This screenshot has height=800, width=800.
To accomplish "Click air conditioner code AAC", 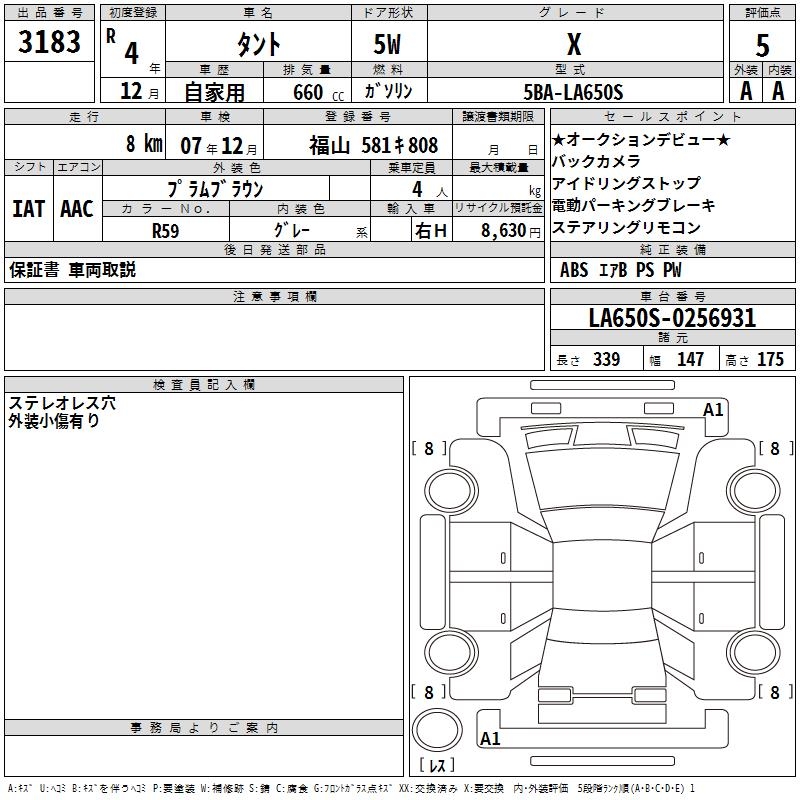I will click(x=77, y=209).
